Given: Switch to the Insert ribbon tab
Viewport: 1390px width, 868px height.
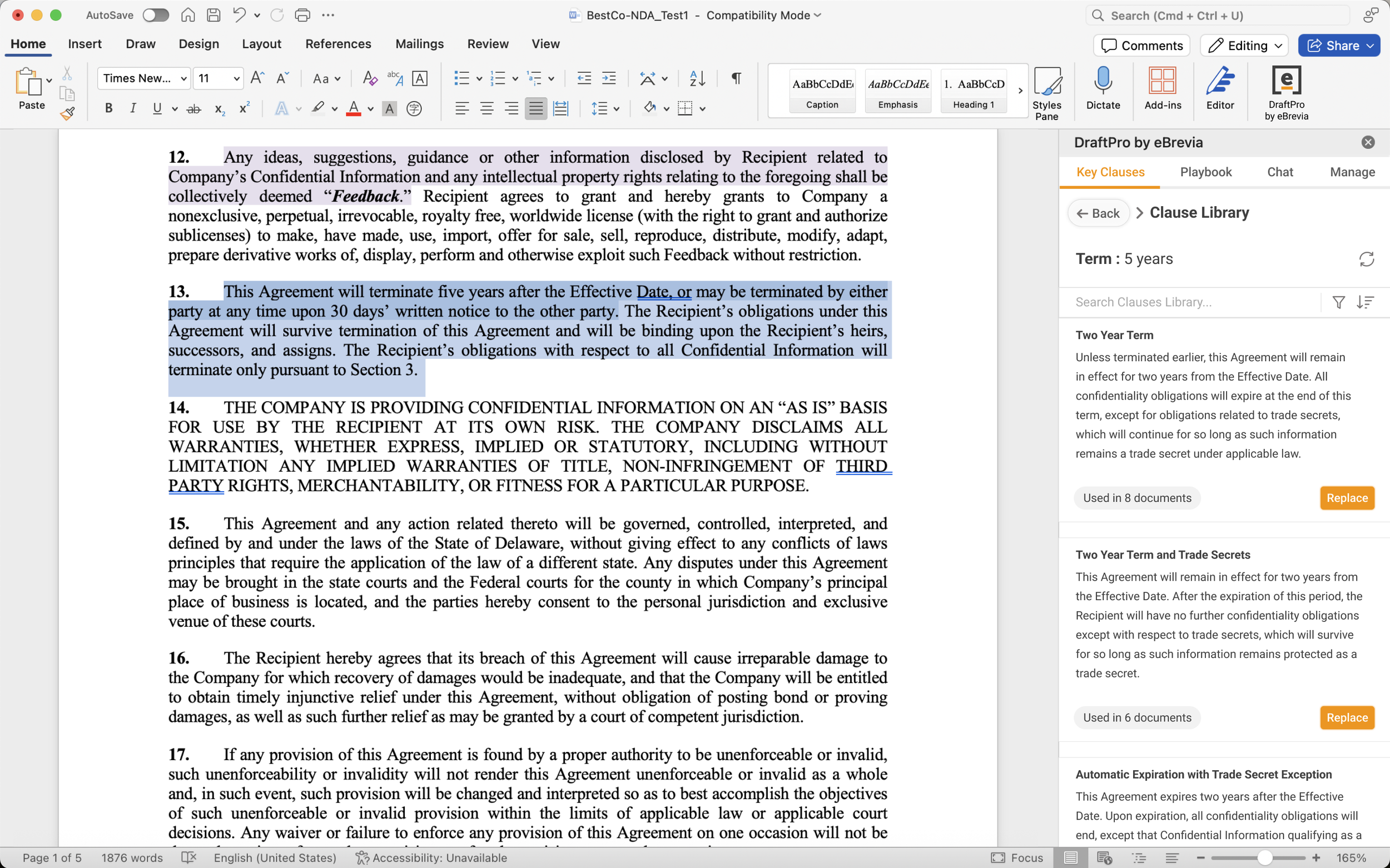Looking at the screenshot, I should tap(85, 44).
